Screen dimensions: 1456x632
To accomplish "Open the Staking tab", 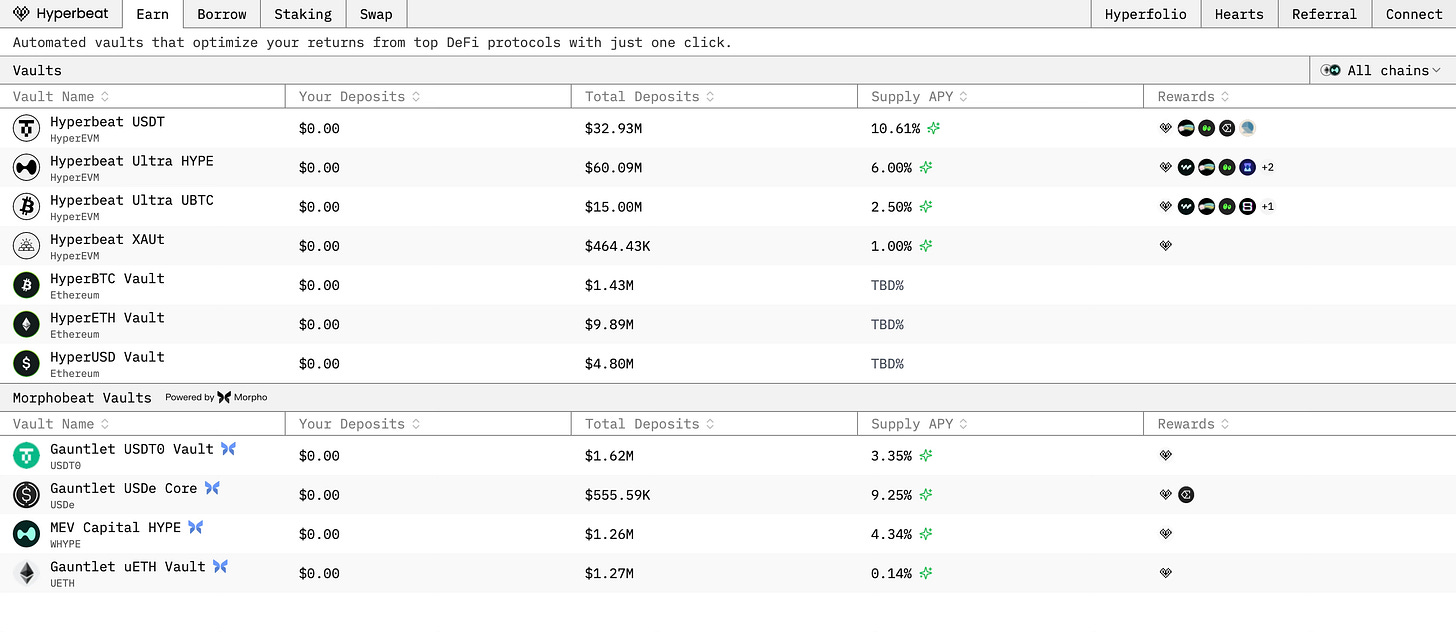I will point(303,14).
